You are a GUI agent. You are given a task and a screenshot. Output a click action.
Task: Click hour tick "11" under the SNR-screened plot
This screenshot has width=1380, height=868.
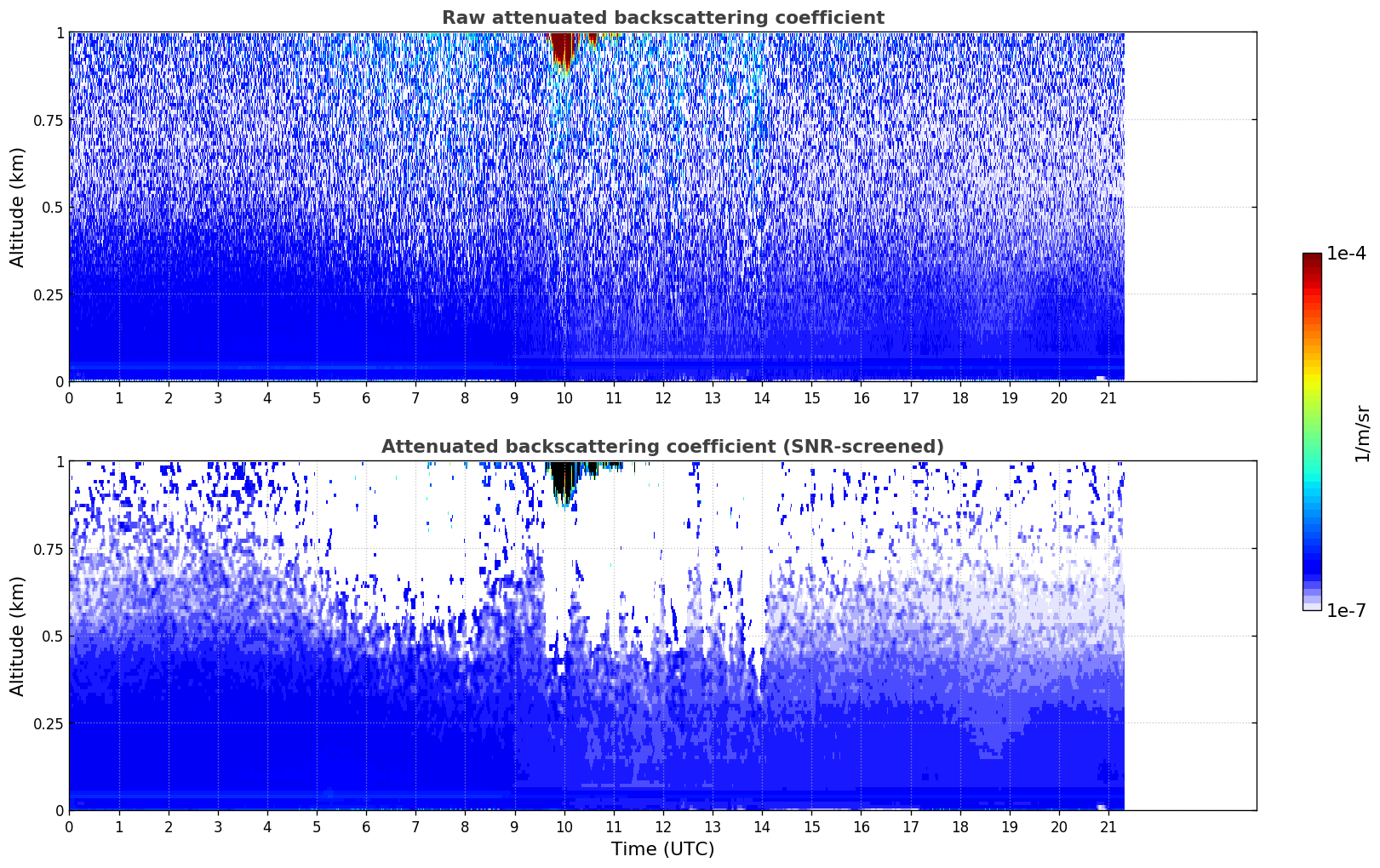(x=614, y=827)
